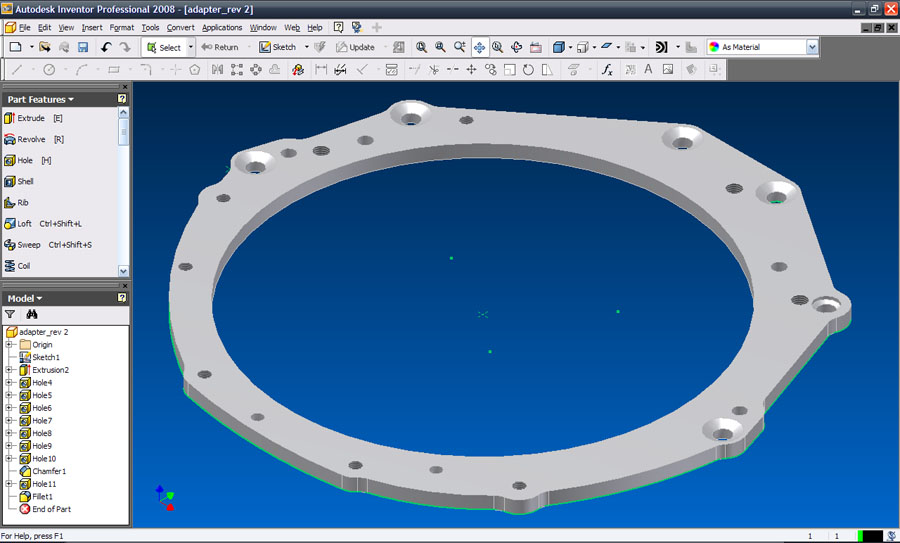Open the Parameters fx tool

tap(607, 70)
